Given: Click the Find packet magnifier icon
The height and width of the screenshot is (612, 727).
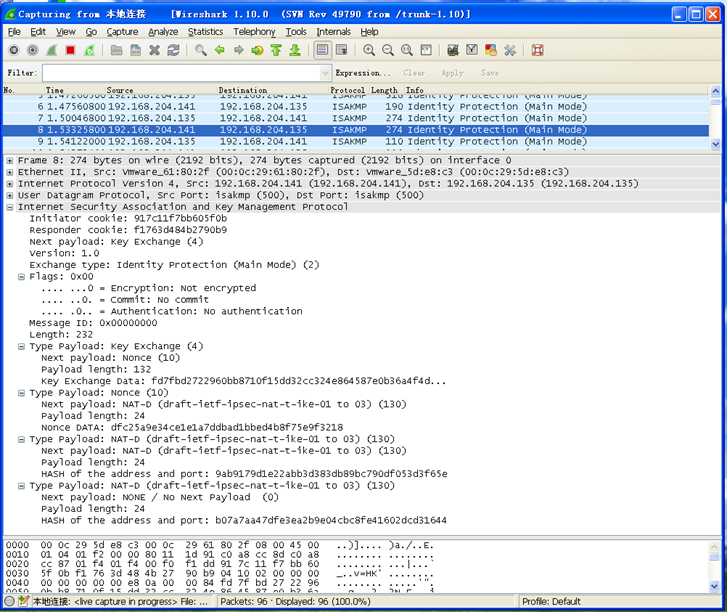Looking at the screenshot, I should pyautogui.click(x=201, y=50).
